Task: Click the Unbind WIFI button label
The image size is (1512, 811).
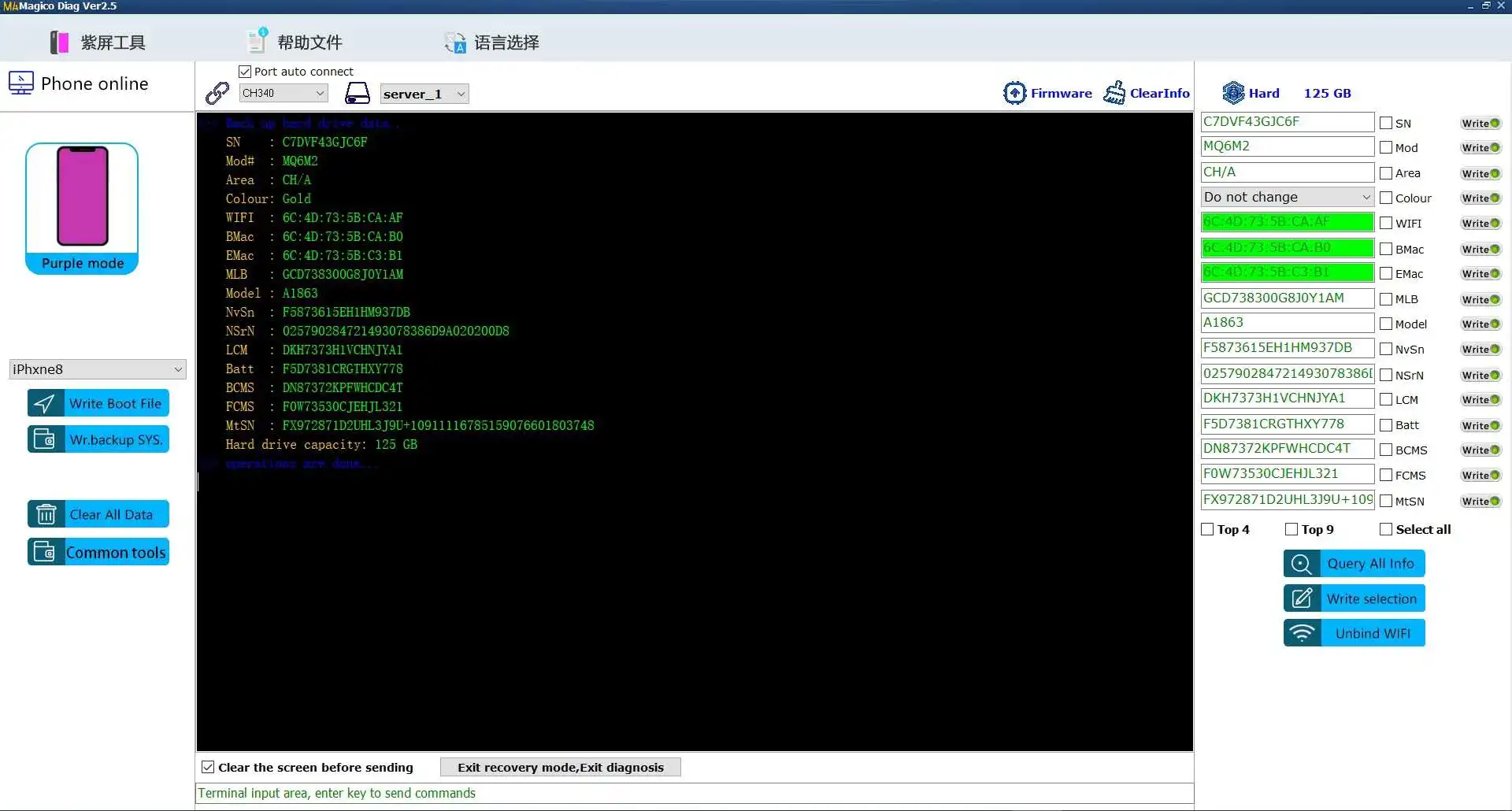Action: 1373,633
